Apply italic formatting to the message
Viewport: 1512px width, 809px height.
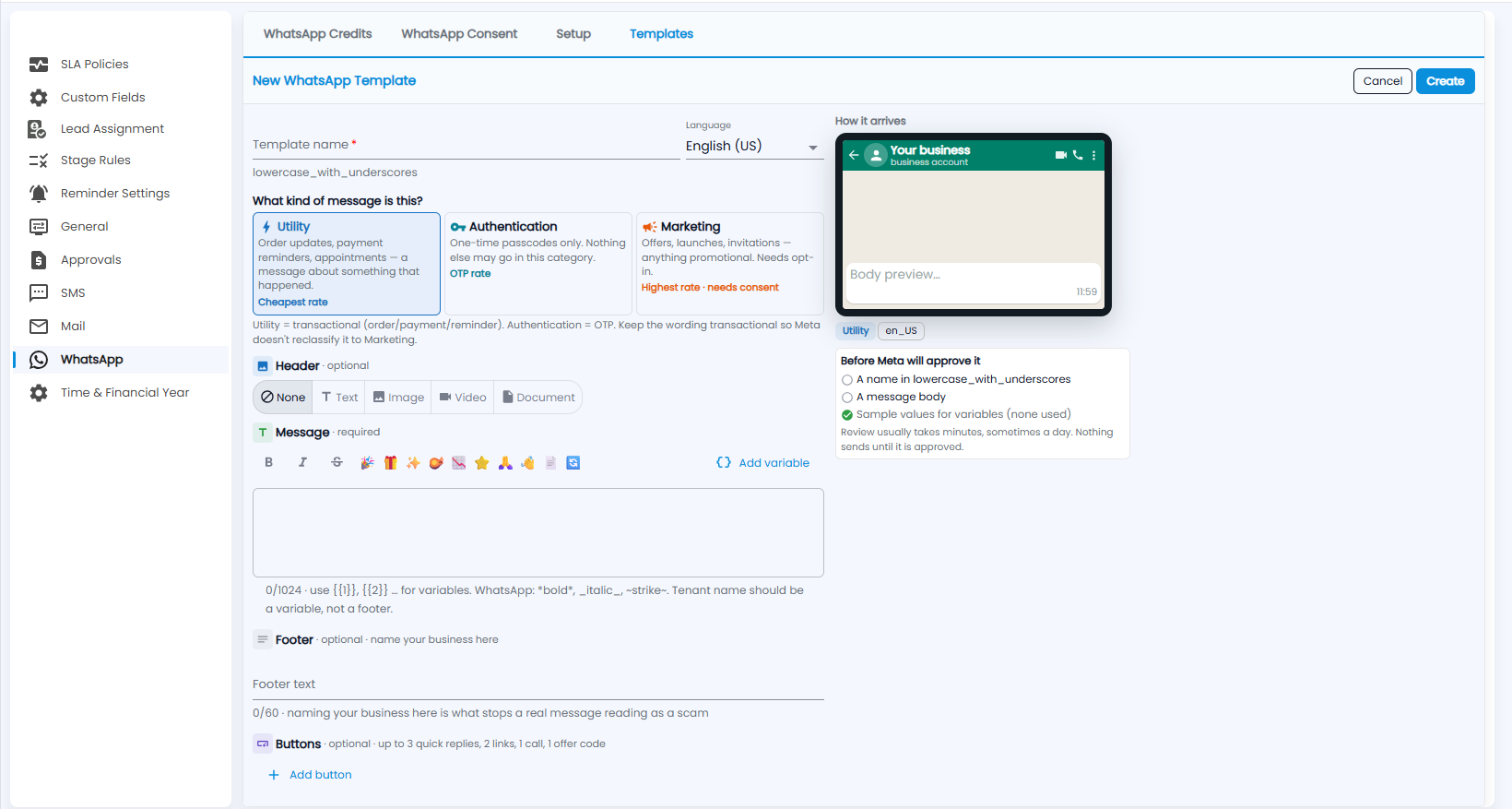coord(302,462)
